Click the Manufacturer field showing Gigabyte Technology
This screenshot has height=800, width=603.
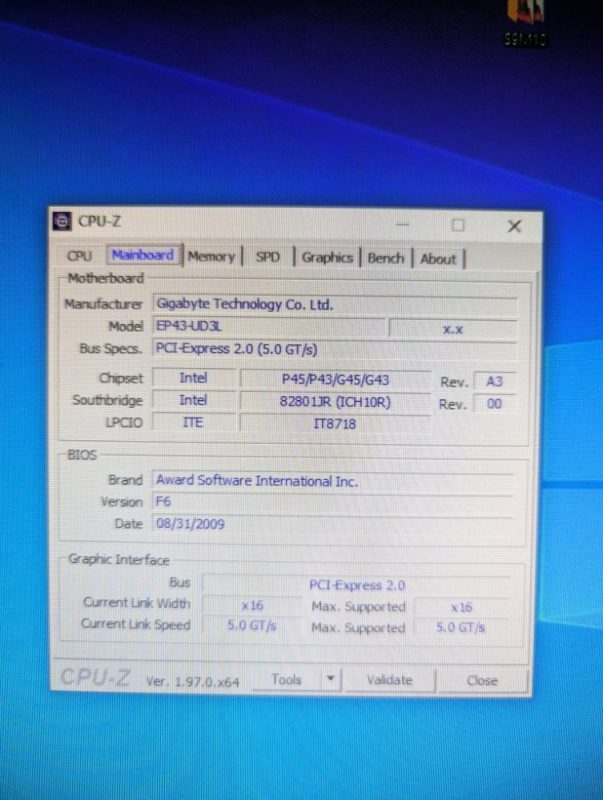(x=334, y=304)
